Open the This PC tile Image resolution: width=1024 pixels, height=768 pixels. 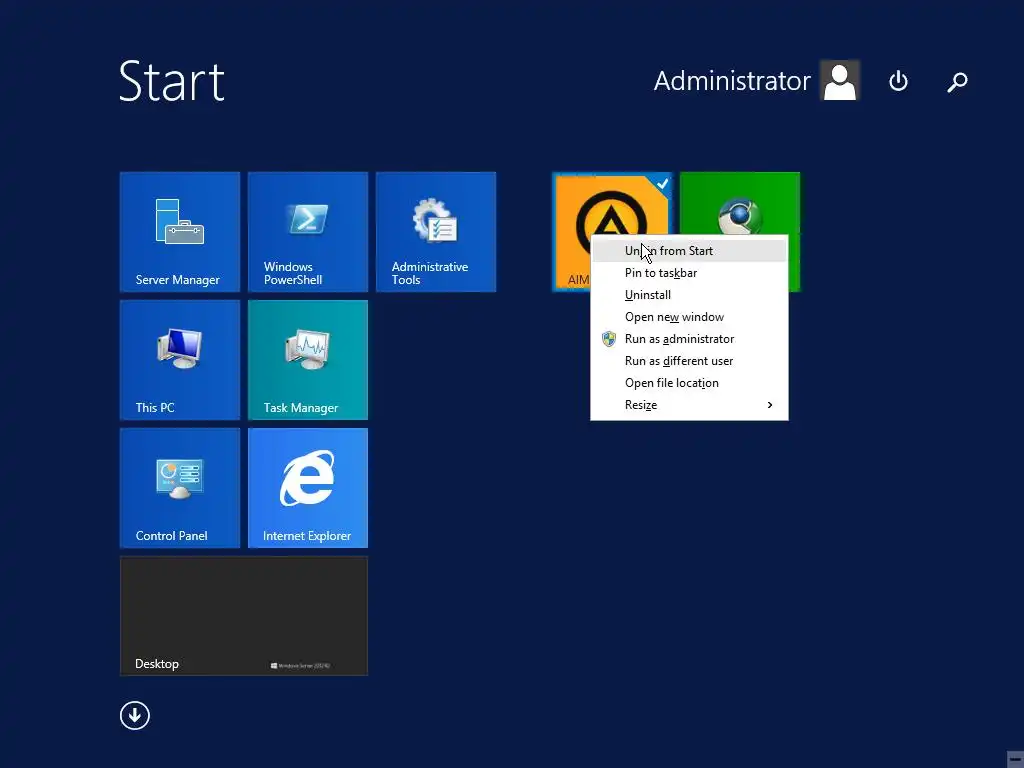pyautogui.click(x=180, y=360)
